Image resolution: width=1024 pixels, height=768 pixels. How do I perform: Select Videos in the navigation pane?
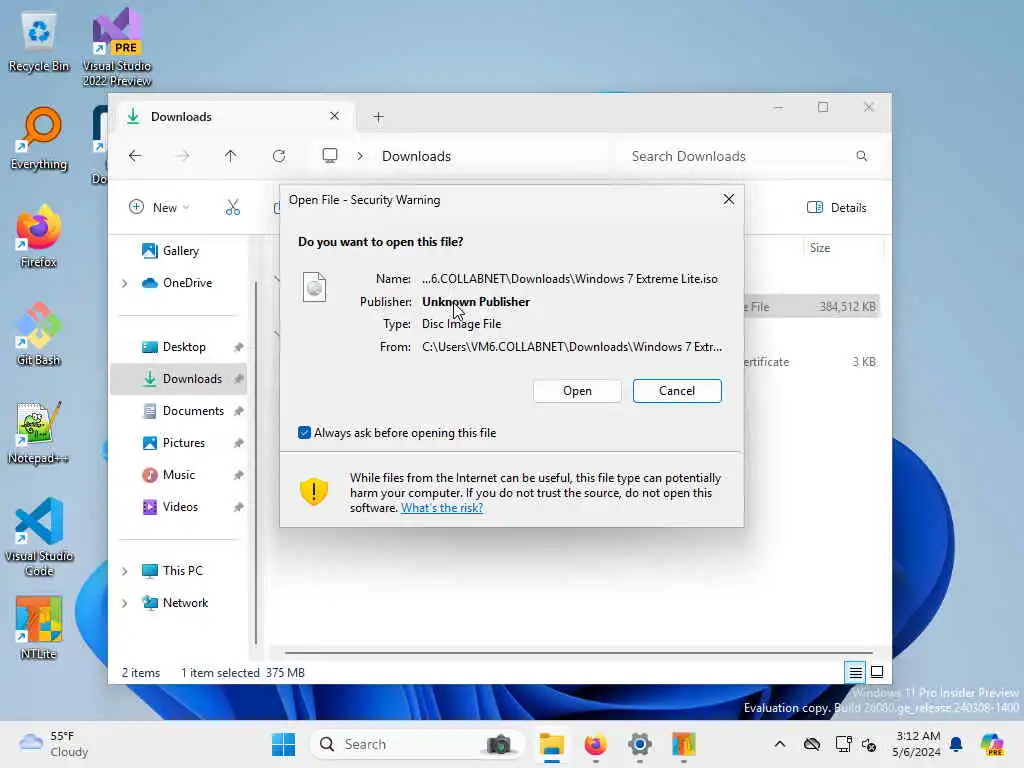click(180, 507)
